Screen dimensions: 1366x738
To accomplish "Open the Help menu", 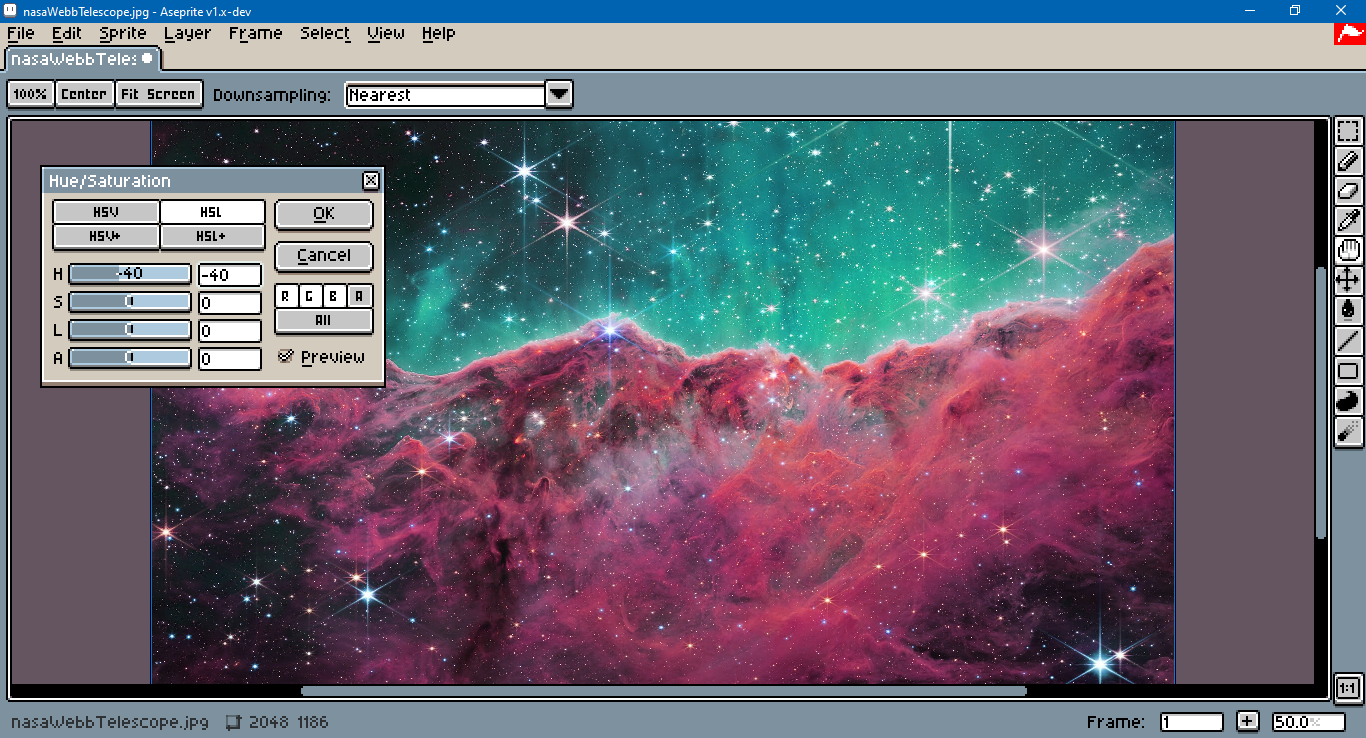I will tap(438, 33).
